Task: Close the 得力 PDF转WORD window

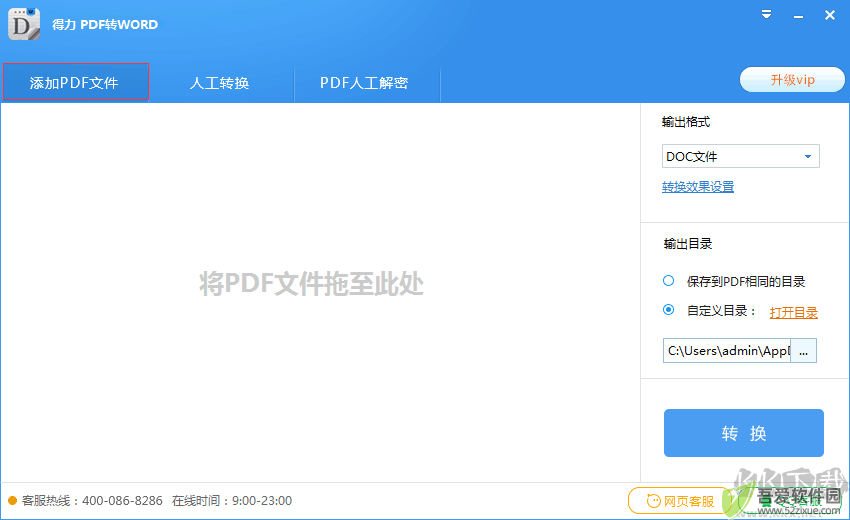Action: [x=829, y=15]
